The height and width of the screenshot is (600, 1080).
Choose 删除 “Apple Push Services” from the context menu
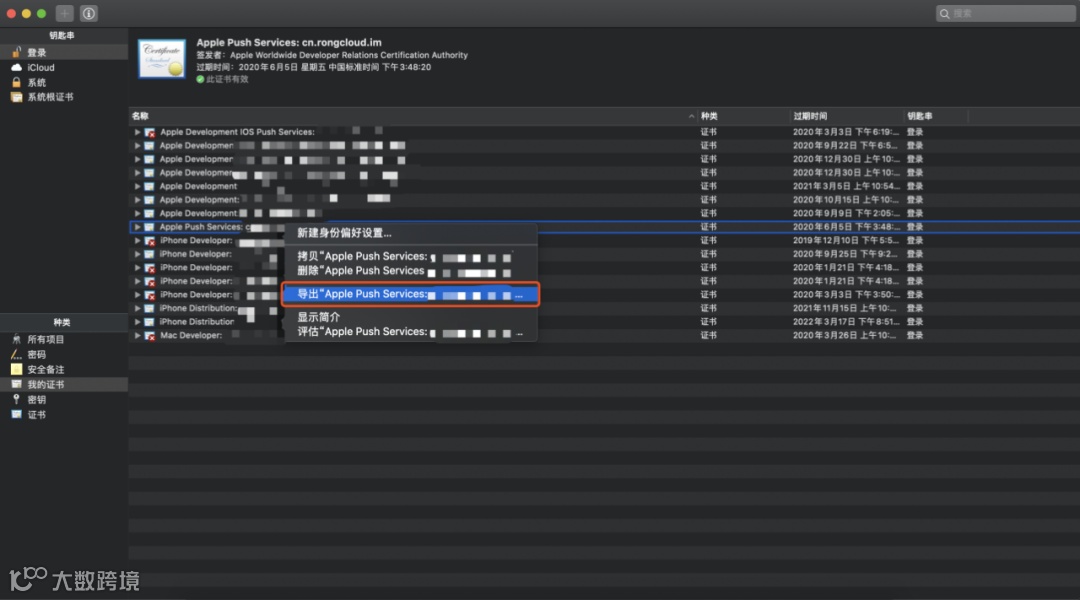411,271
